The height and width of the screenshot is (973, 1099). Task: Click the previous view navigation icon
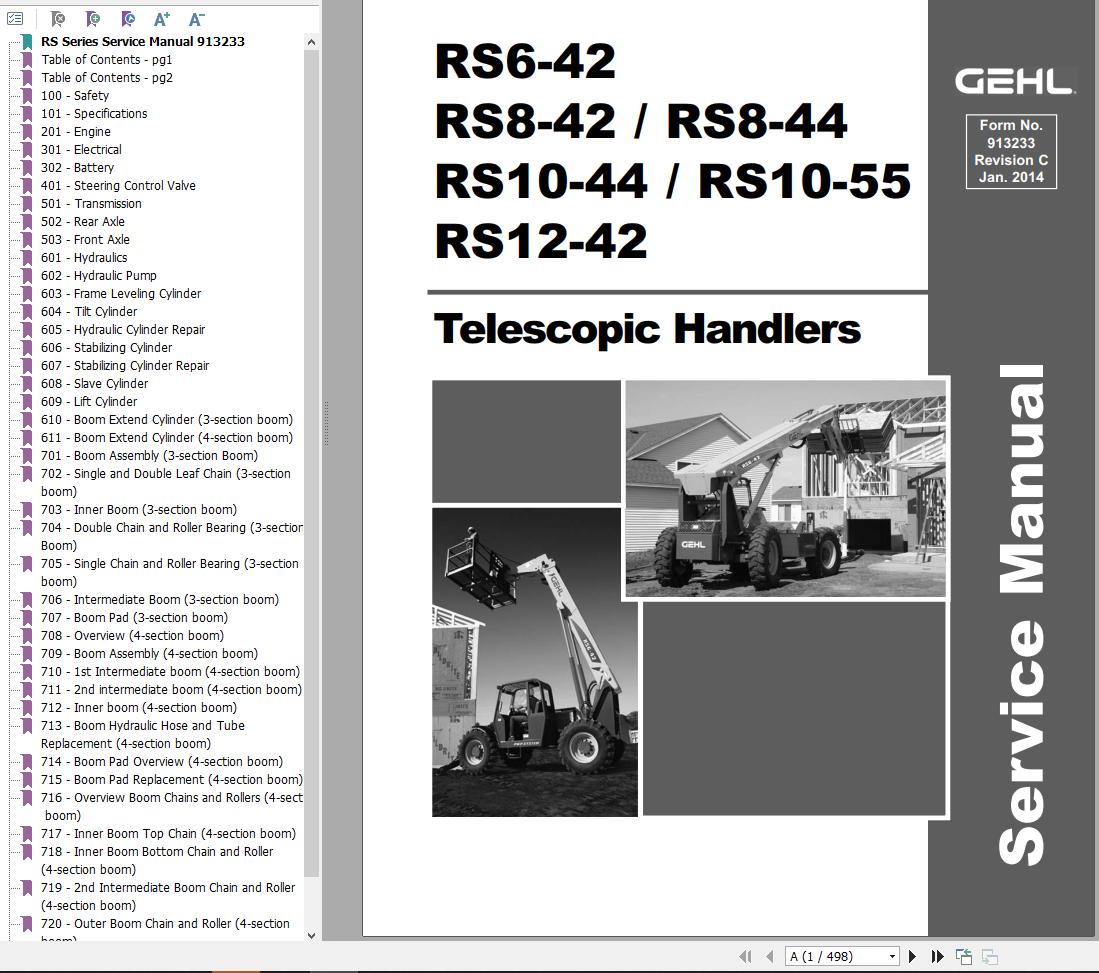[964, 956]
